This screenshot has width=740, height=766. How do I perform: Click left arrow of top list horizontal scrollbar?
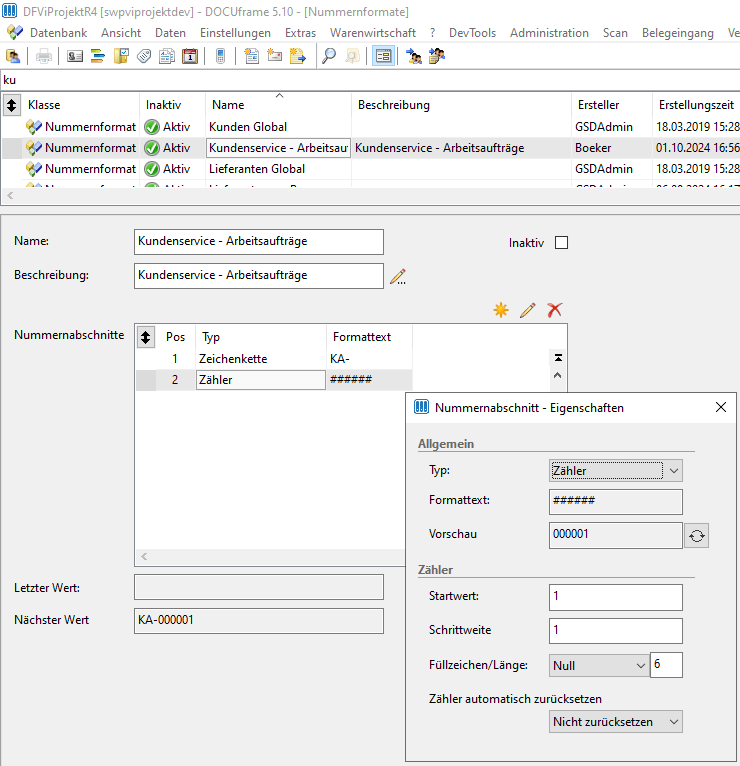coord(10,195)
